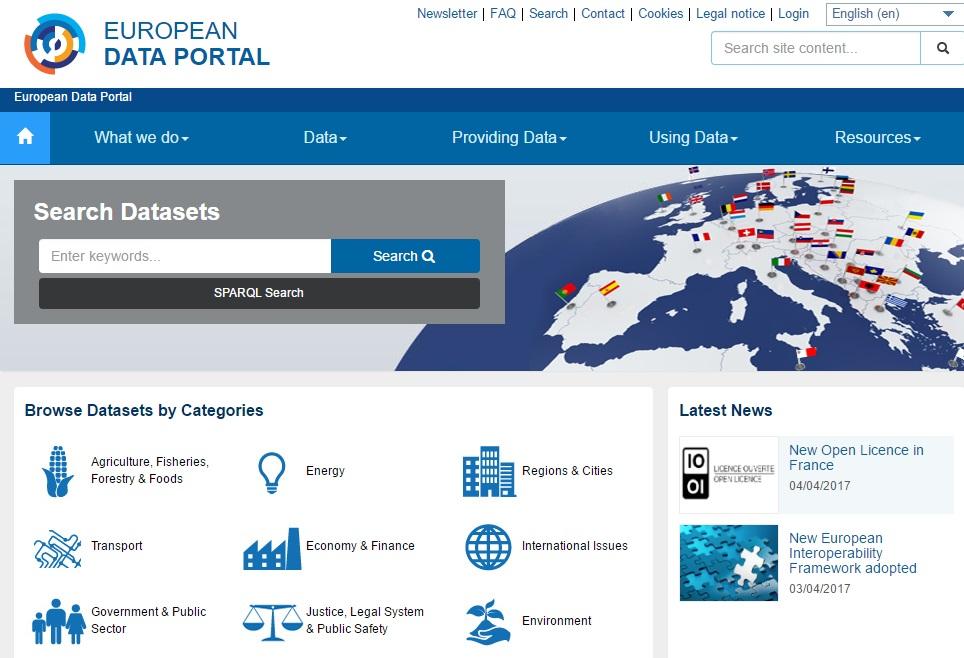
Task: Click the SPARQL Search button
Action: click(x=259, y=293)
